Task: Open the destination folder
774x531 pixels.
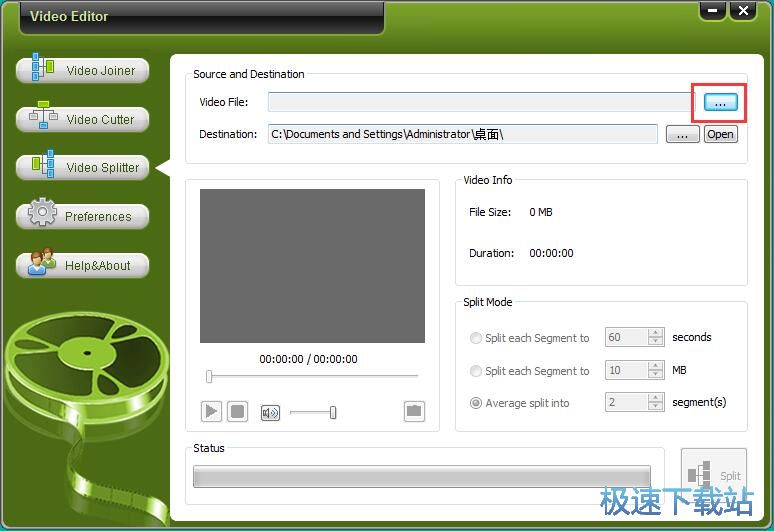Action: [x=720, y=134]
